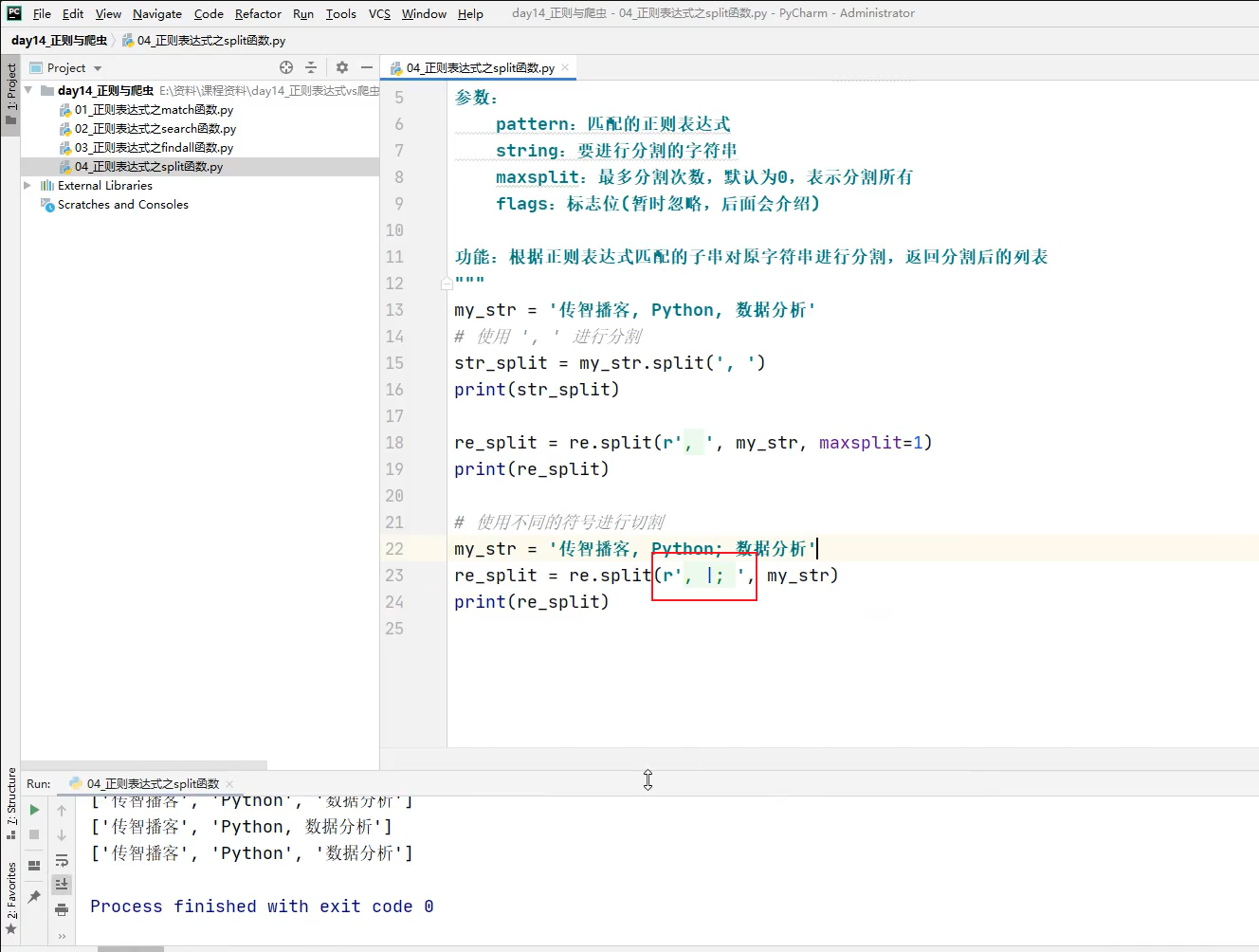Screen dimensions: 1259x952
Task: Toggle the Z: Structure tool window strip
Action: point(10,803)
